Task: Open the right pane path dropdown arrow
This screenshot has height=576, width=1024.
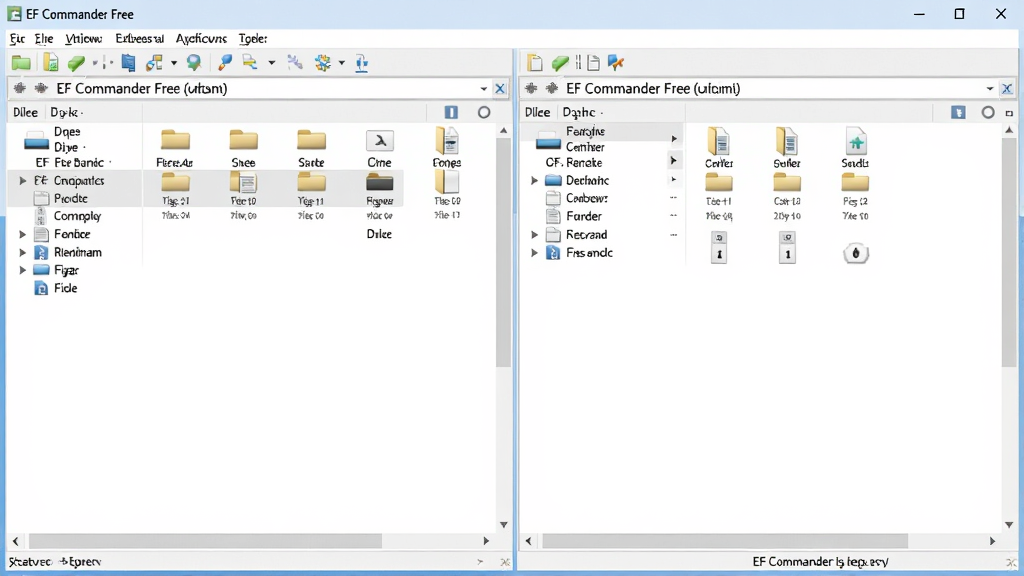Action: pyautogui.click(x=990, y=89)
